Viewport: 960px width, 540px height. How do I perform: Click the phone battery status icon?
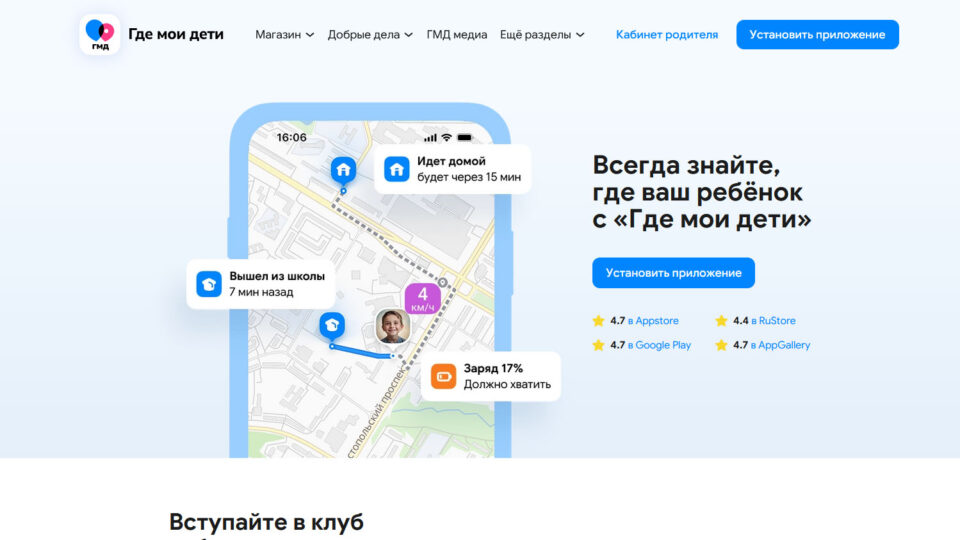click(465, 138)
